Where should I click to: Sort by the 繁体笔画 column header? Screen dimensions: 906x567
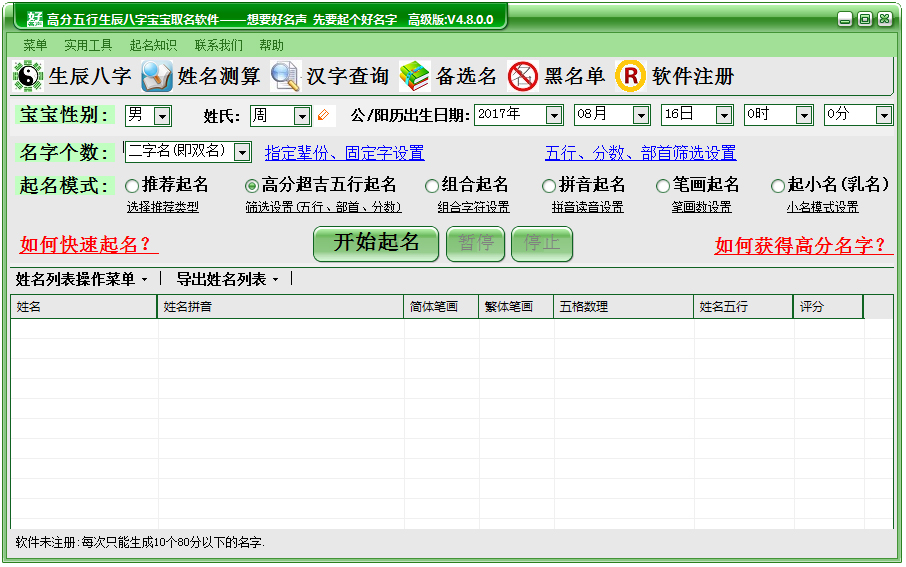[516, 306]
